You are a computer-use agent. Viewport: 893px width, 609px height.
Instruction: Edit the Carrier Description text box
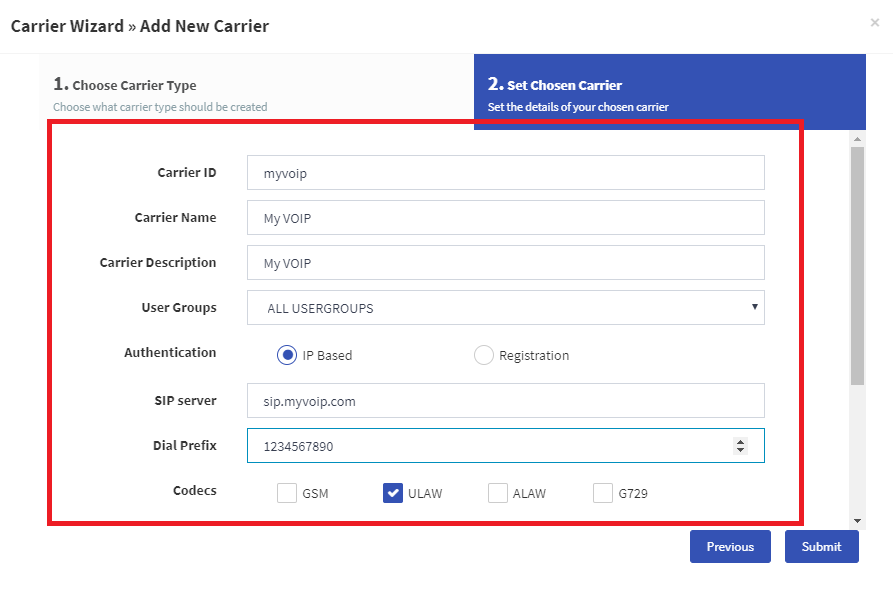coord(506,263)
